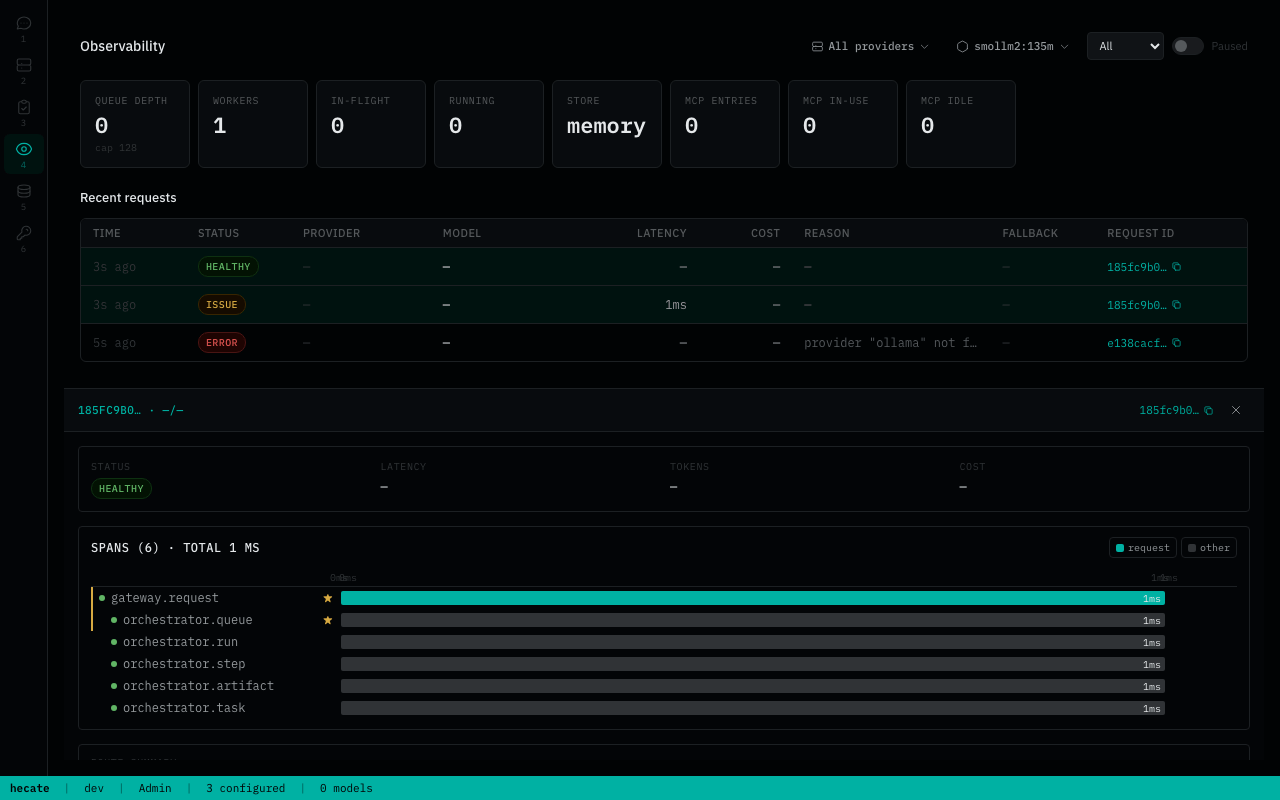Select the gateway.request span bar
This screenshot has width=1280, height=800.
pos(753,598)
